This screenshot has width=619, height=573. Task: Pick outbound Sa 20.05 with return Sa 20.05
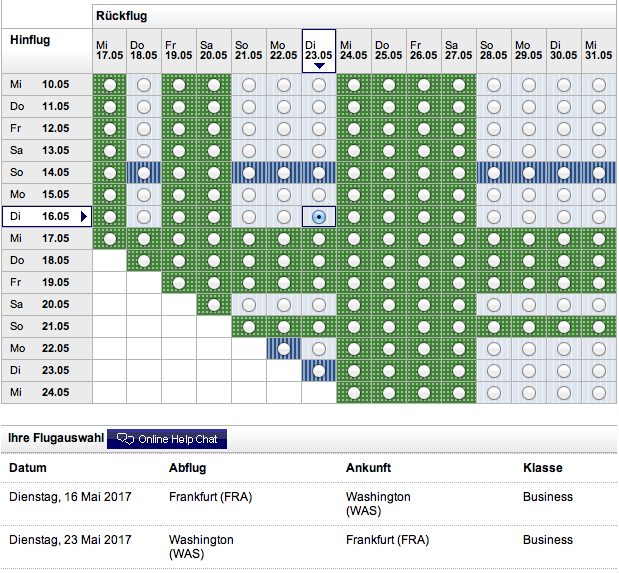[214, 305]
